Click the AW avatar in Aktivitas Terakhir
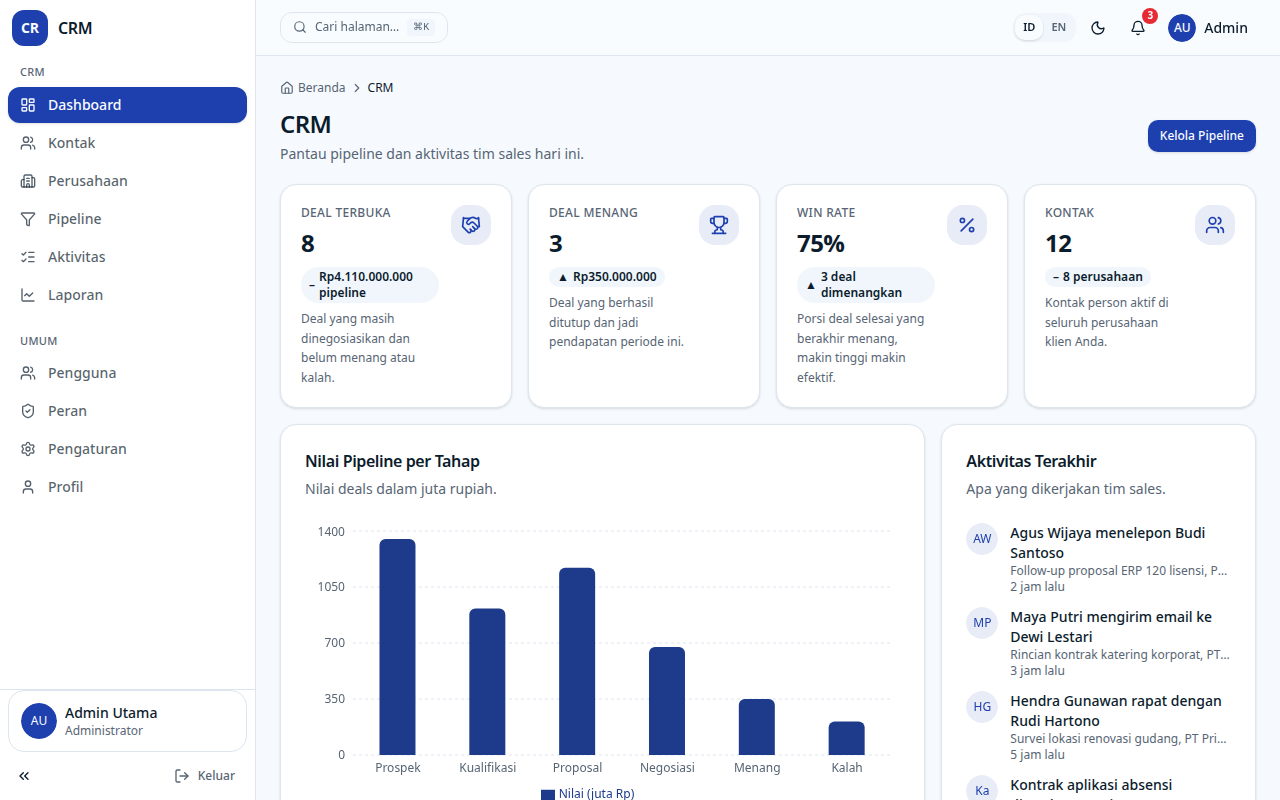1280x800 pixels. click(x=982, y=539)
